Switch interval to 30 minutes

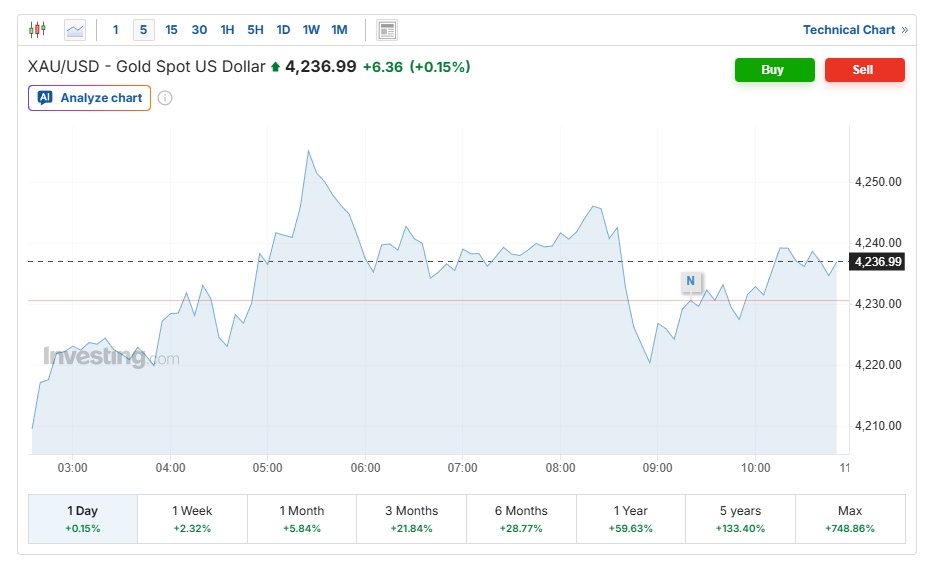(199, 30)
